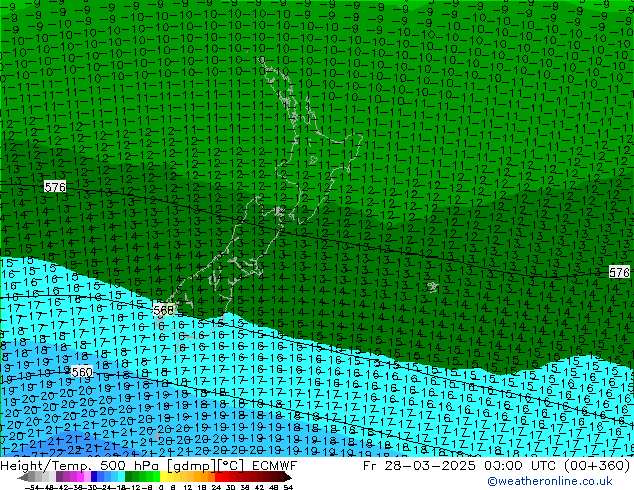The image size is (634, 490).
Task: Click the -54 value on the legend scale
Action: (32, 487)
